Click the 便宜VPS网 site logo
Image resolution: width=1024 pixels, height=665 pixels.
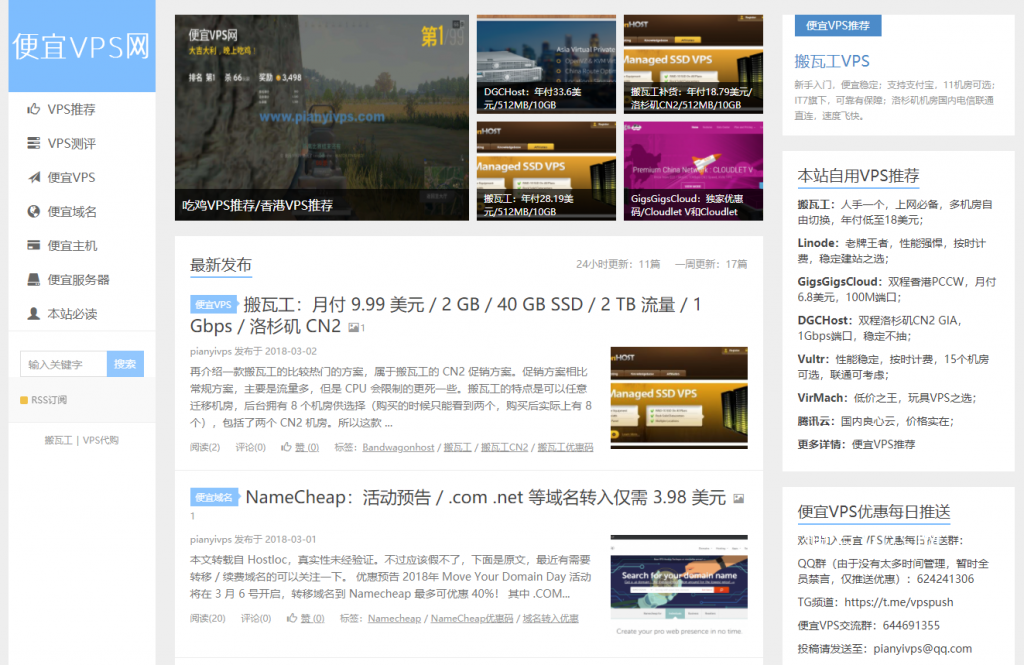click(82, 46)
